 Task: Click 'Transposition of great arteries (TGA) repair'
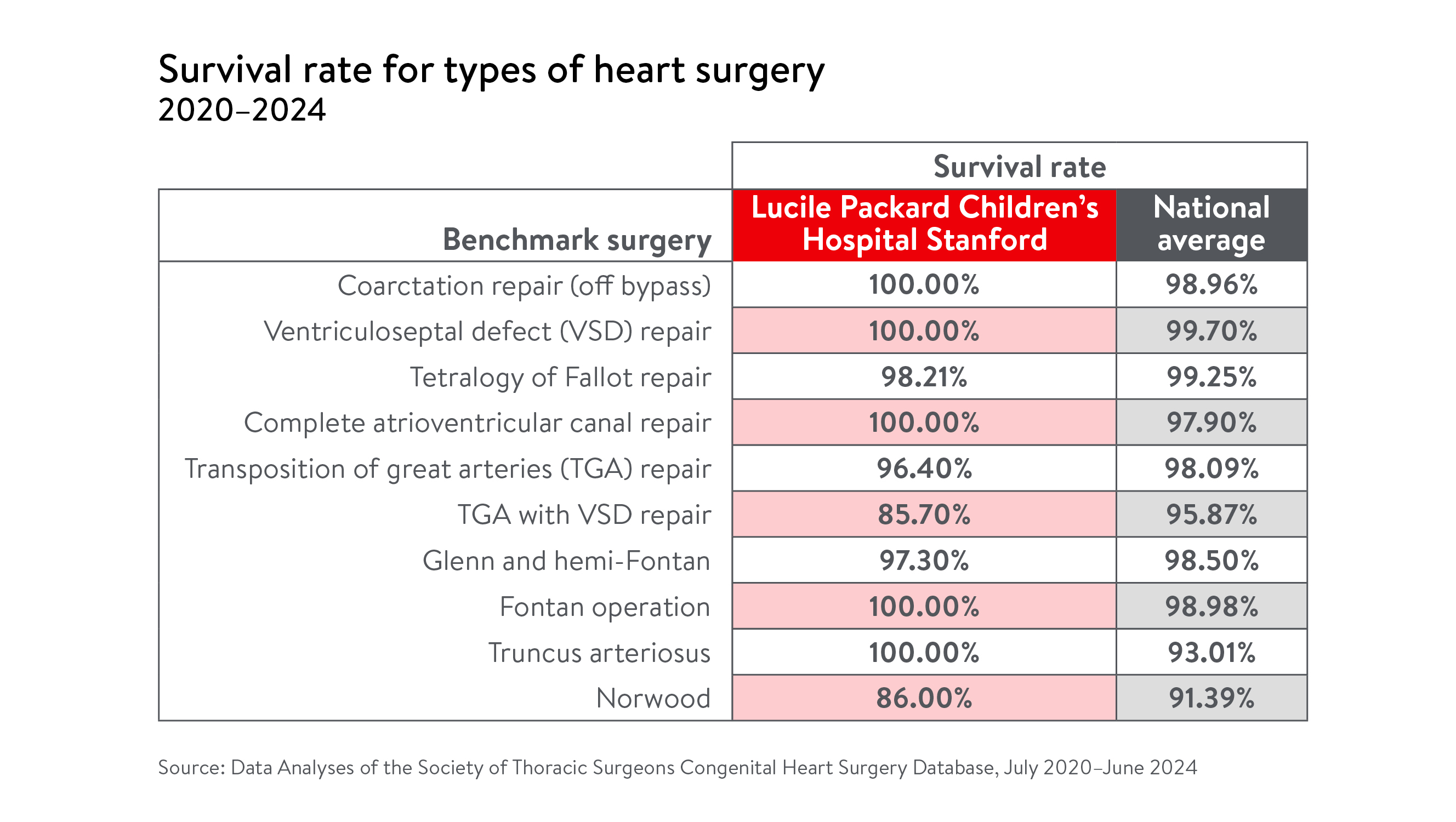[447, 469]
